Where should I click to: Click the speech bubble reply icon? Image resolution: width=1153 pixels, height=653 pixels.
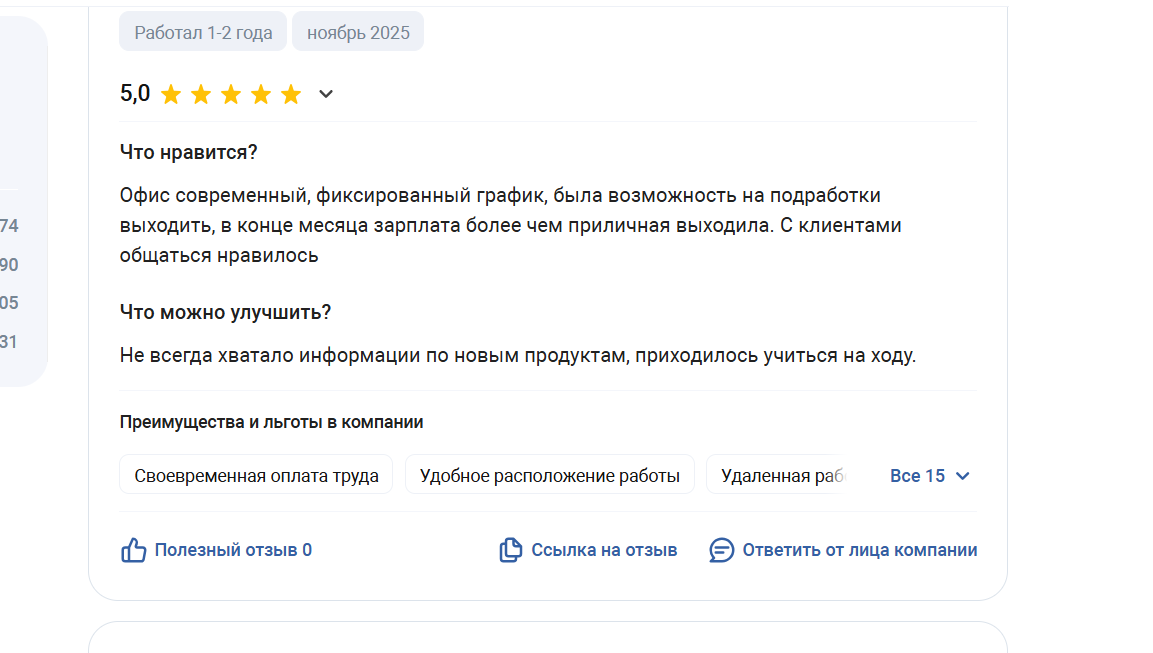(721, 550)
